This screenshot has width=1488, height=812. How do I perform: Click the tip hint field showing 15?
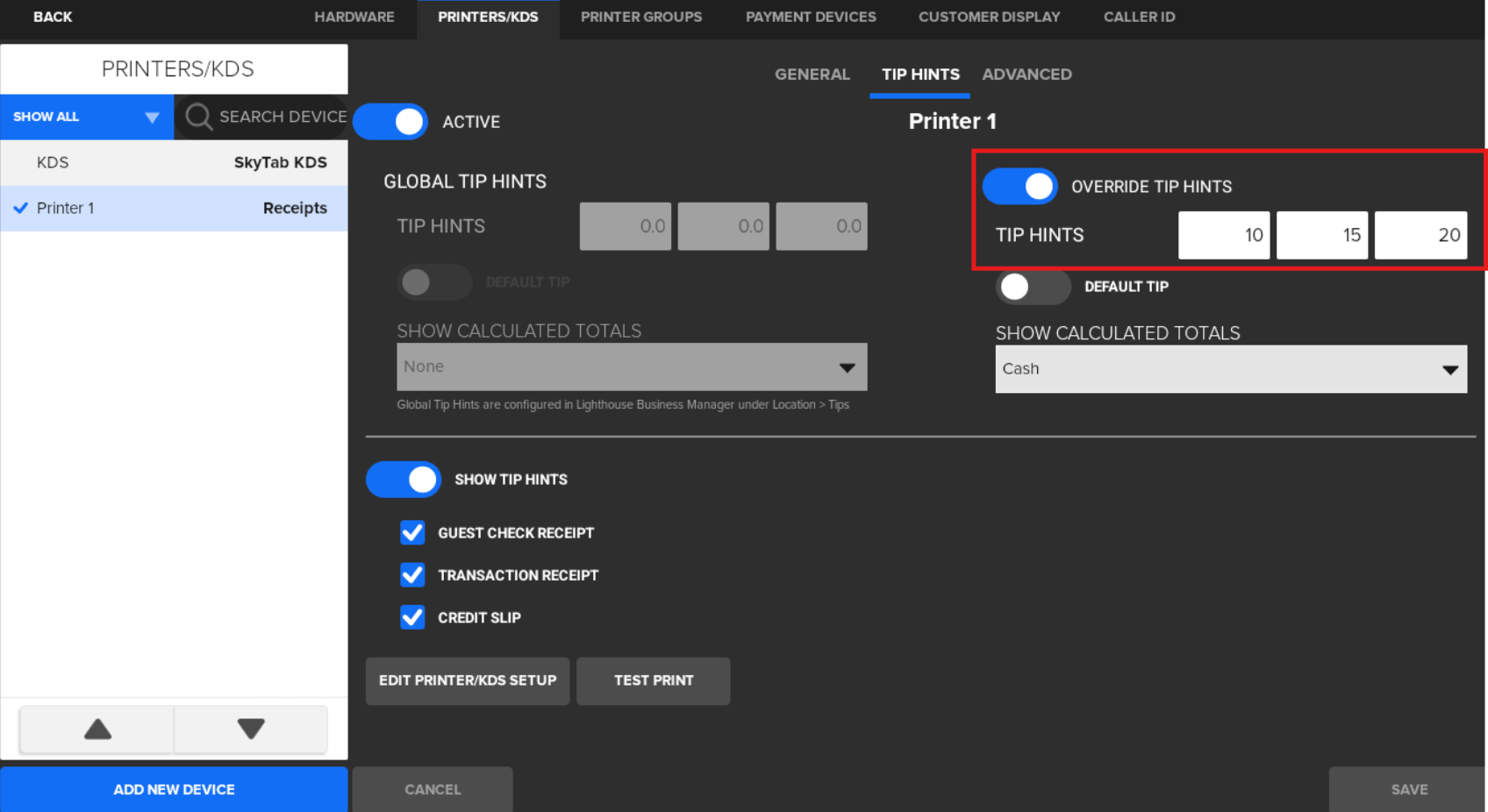point(1321,235)
